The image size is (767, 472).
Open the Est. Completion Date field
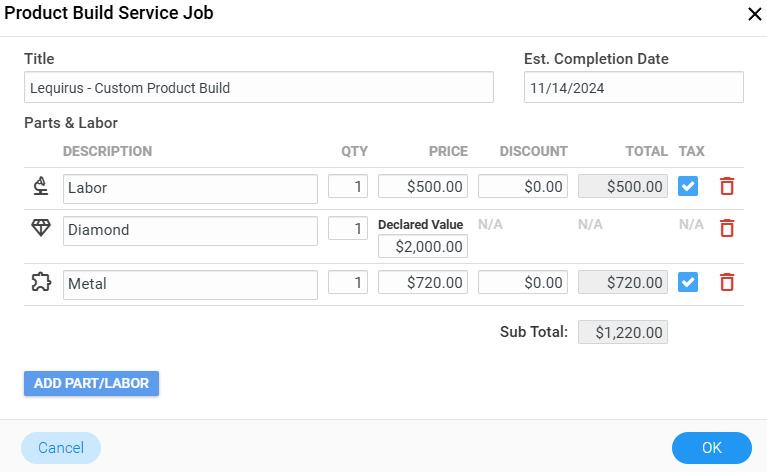coord(633,87)
